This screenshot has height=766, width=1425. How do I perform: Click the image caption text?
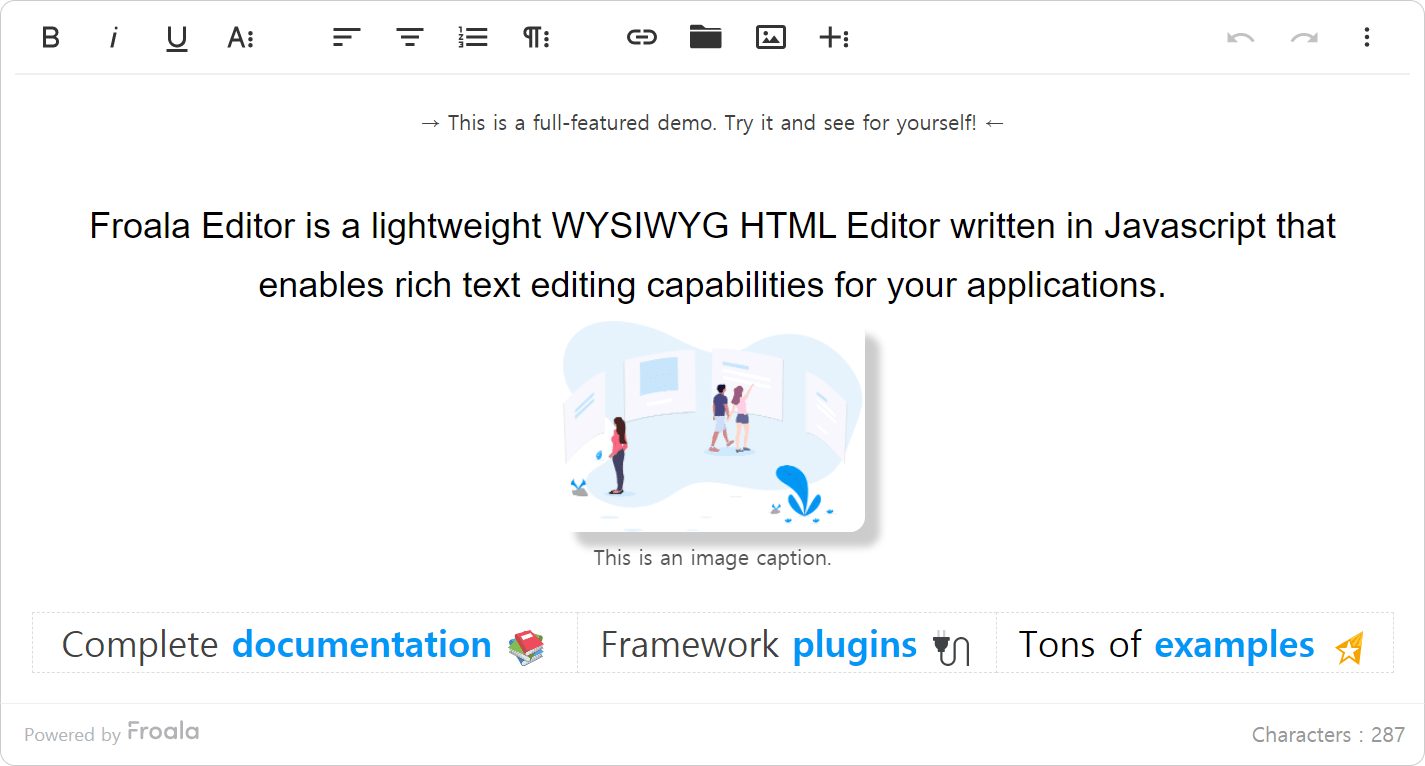pyautogui.click(x=712, y=558)
